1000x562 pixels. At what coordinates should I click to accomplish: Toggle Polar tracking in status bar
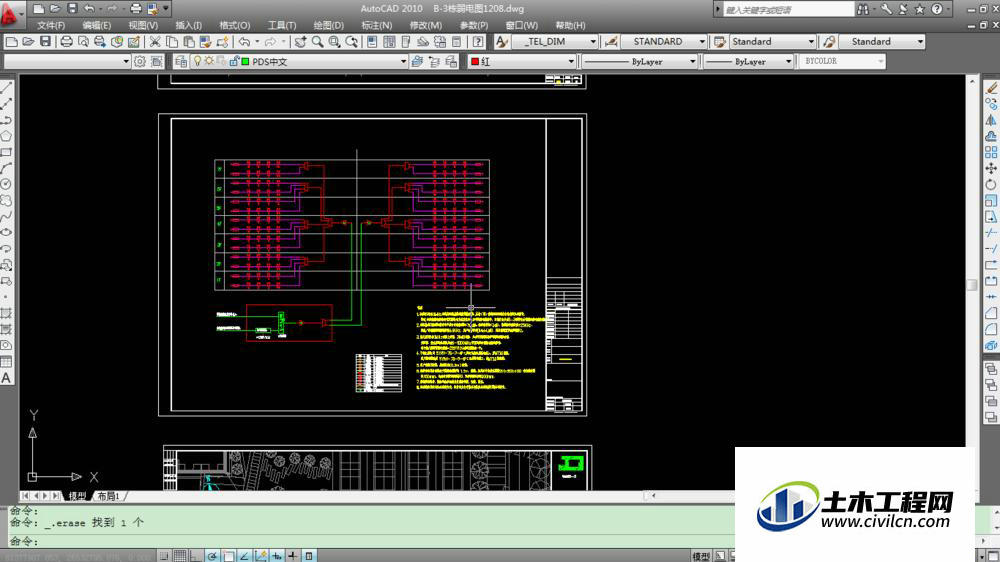click(x=212, y=556)
